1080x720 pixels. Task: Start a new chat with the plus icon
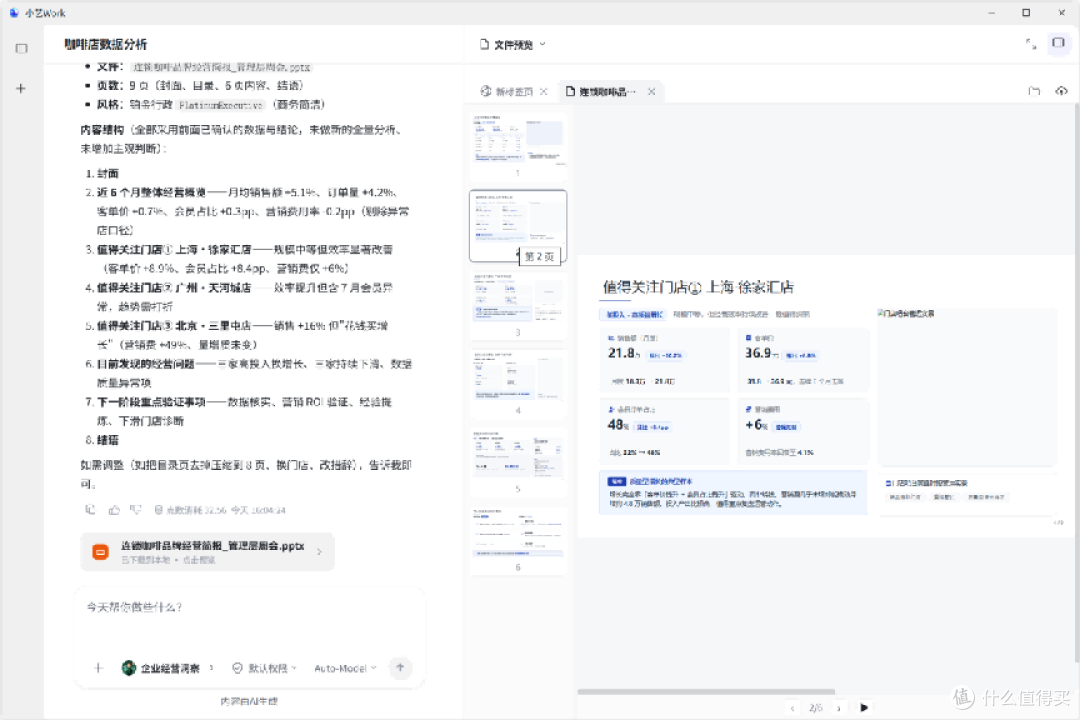coord(21,88)
